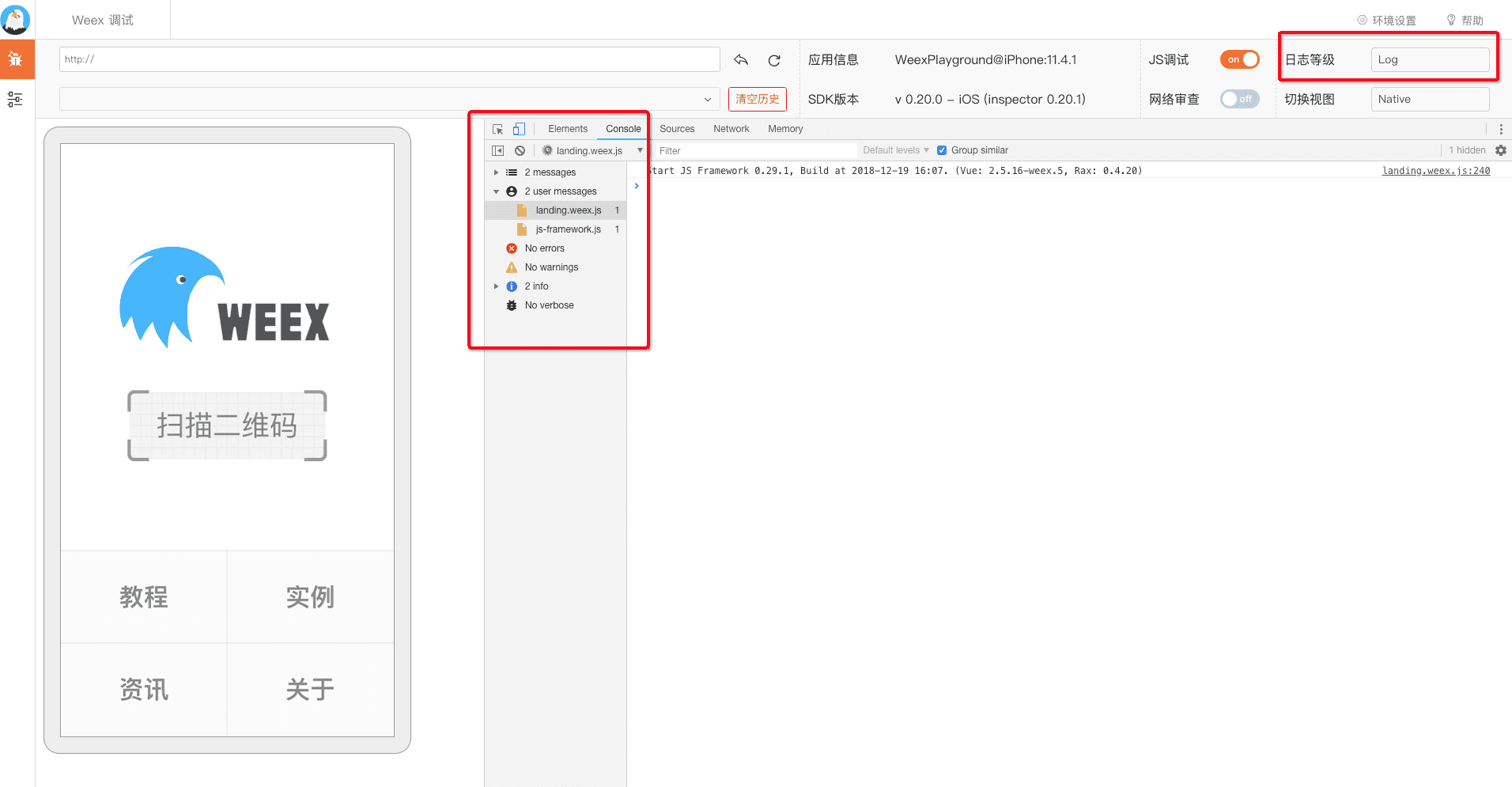Turn on the 网络审查 switch
Image resolution: width=1512 pixels, height=787 pixels.
pos(1239,99)
